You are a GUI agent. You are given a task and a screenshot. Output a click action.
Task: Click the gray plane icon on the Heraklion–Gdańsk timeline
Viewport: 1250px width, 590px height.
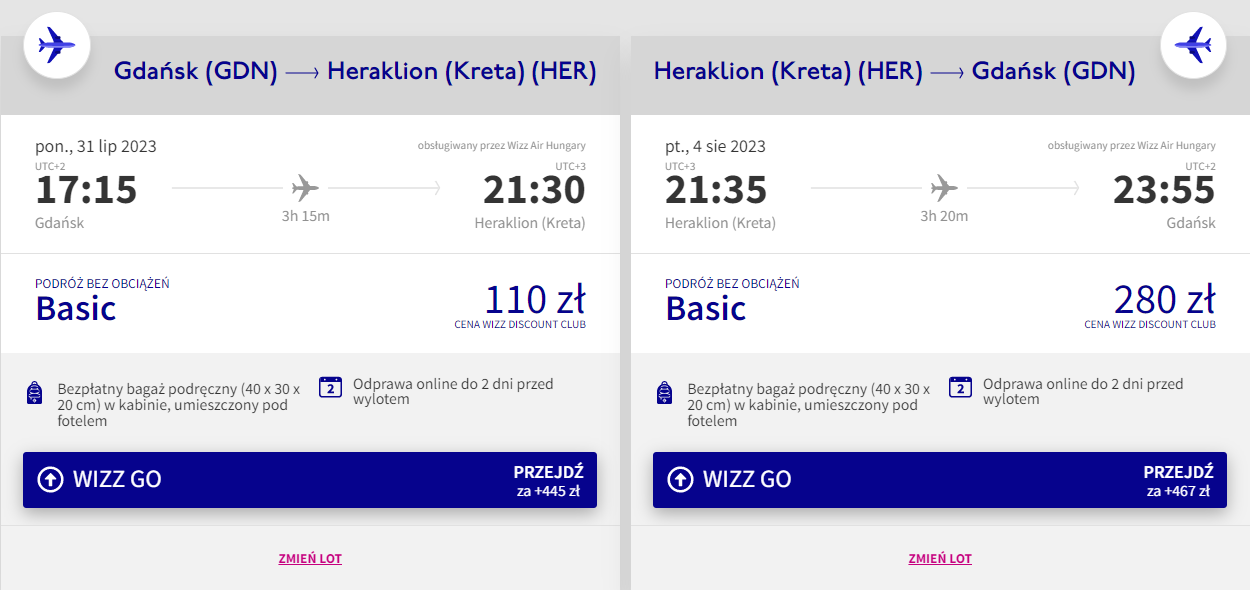coord(944,187)
